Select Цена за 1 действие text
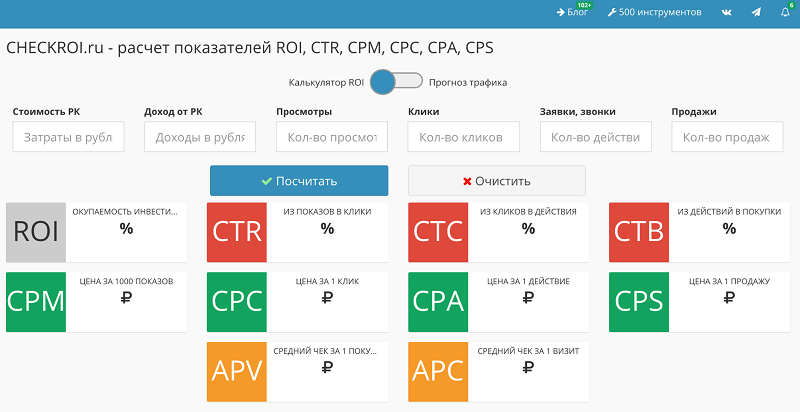 528,281
